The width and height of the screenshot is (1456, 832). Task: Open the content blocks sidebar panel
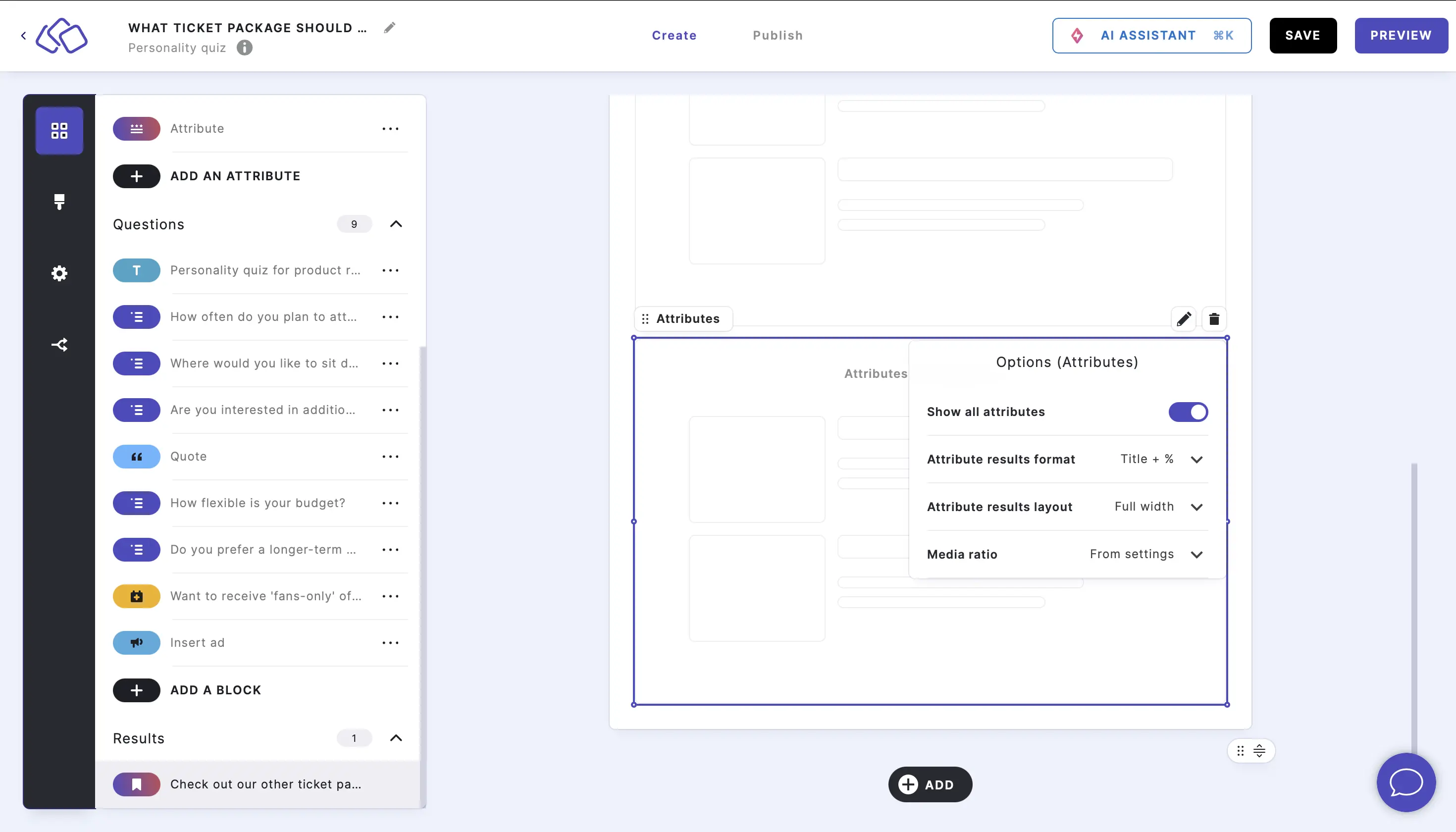click(x=59, y=131)
